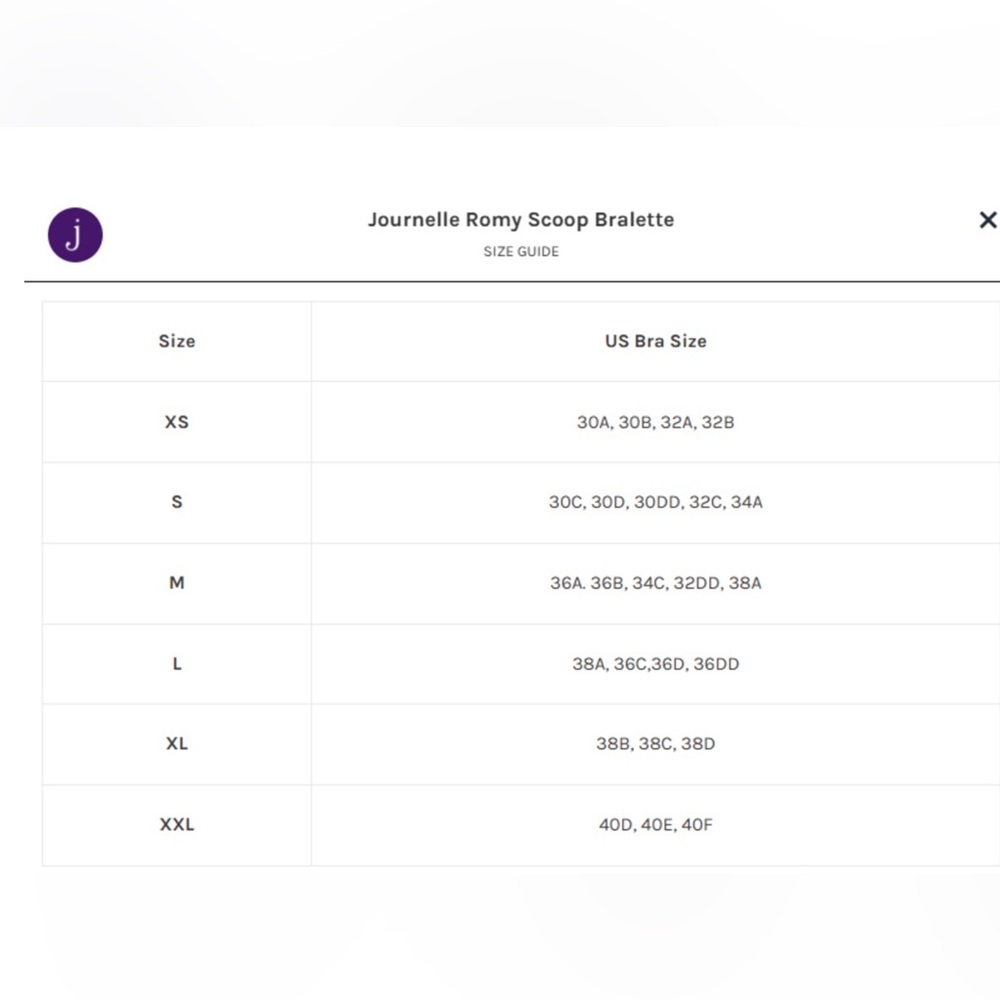Click the S size row label
Image resolution: width=1000 pixels, height=1000 pixels.
click(x=177, y=502)
